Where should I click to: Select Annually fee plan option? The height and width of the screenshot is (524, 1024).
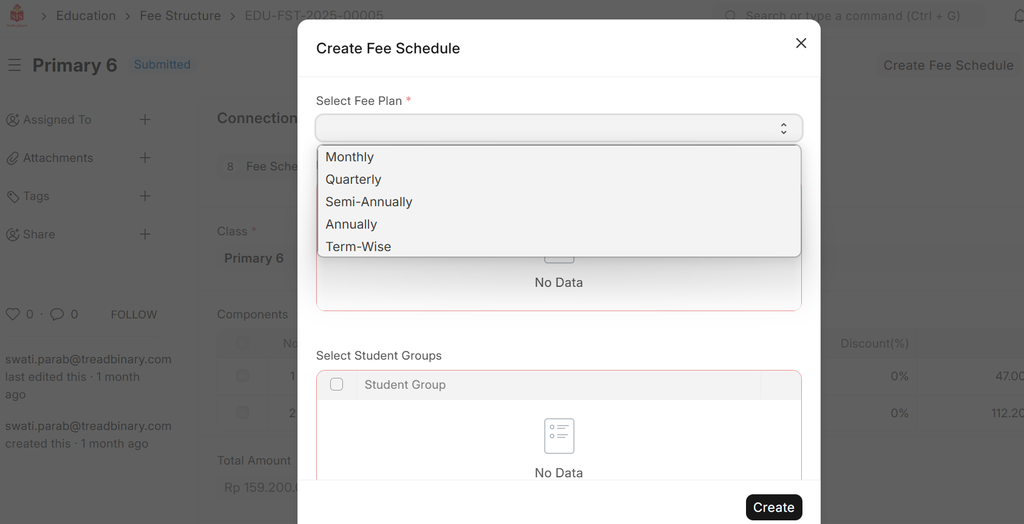click(x=352, y=224)
